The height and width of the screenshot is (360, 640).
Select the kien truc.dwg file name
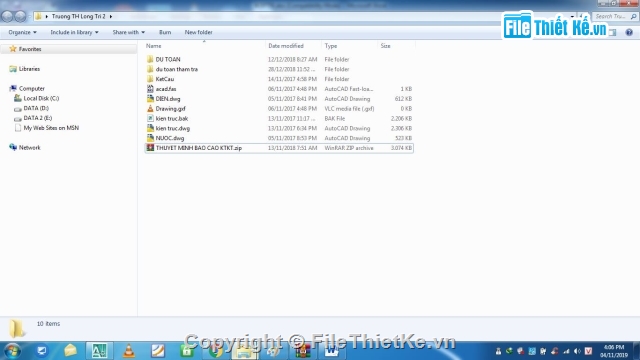pyautogui.click(x=173, y=128)
